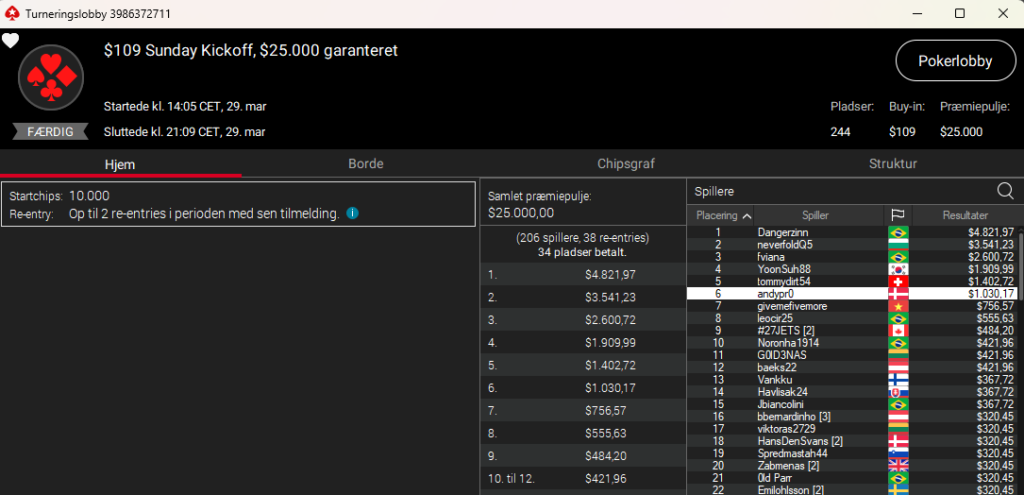The height and width of the screenshot is (495, 1024).
Task: Go to the Struktur tab
Action: [x=892, y=164]
